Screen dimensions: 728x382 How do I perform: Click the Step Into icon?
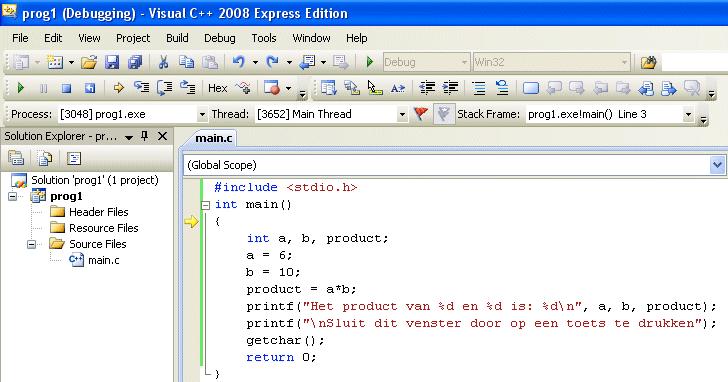142,88
